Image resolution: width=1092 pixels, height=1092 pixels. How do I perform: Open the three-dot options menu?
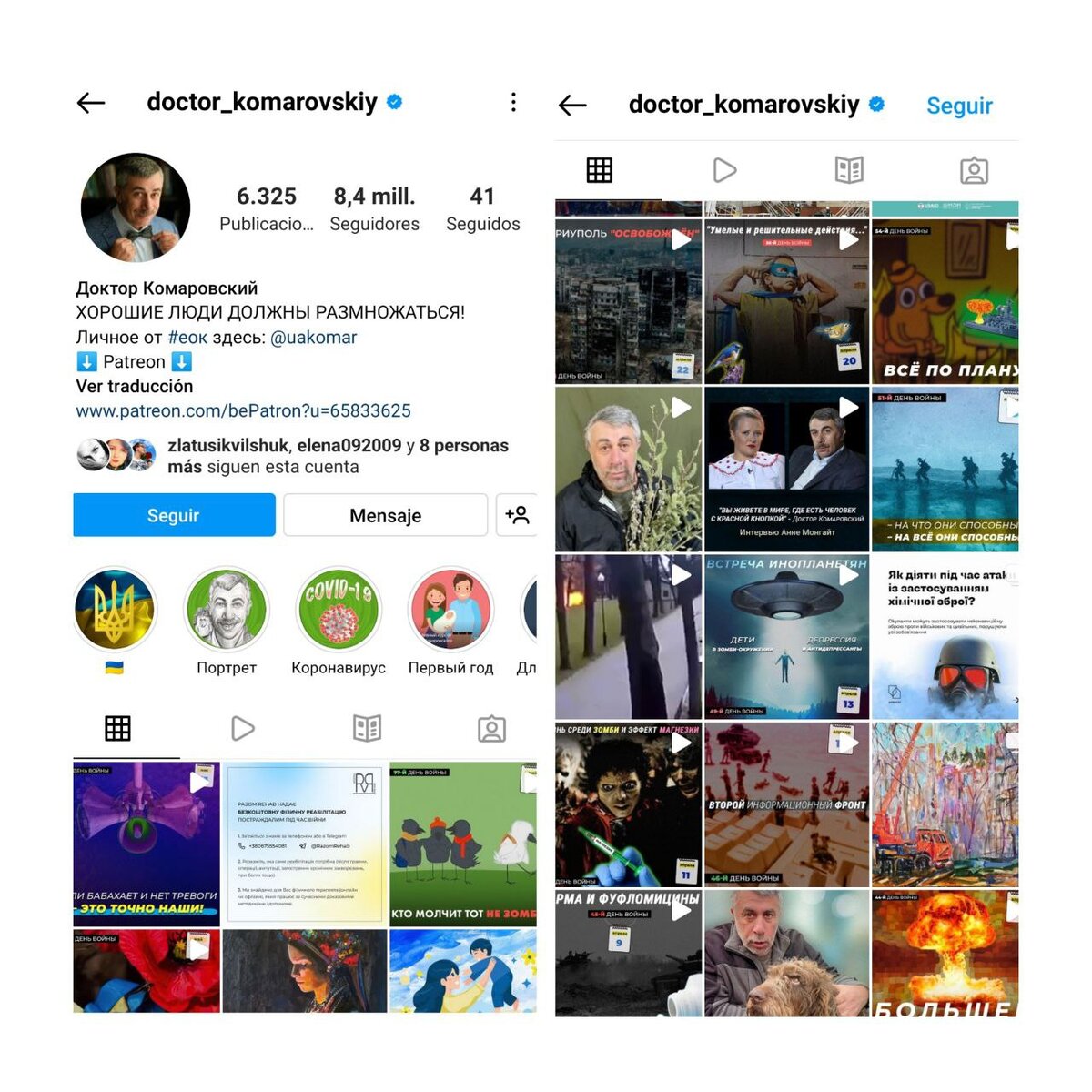(x=513, y=102)
